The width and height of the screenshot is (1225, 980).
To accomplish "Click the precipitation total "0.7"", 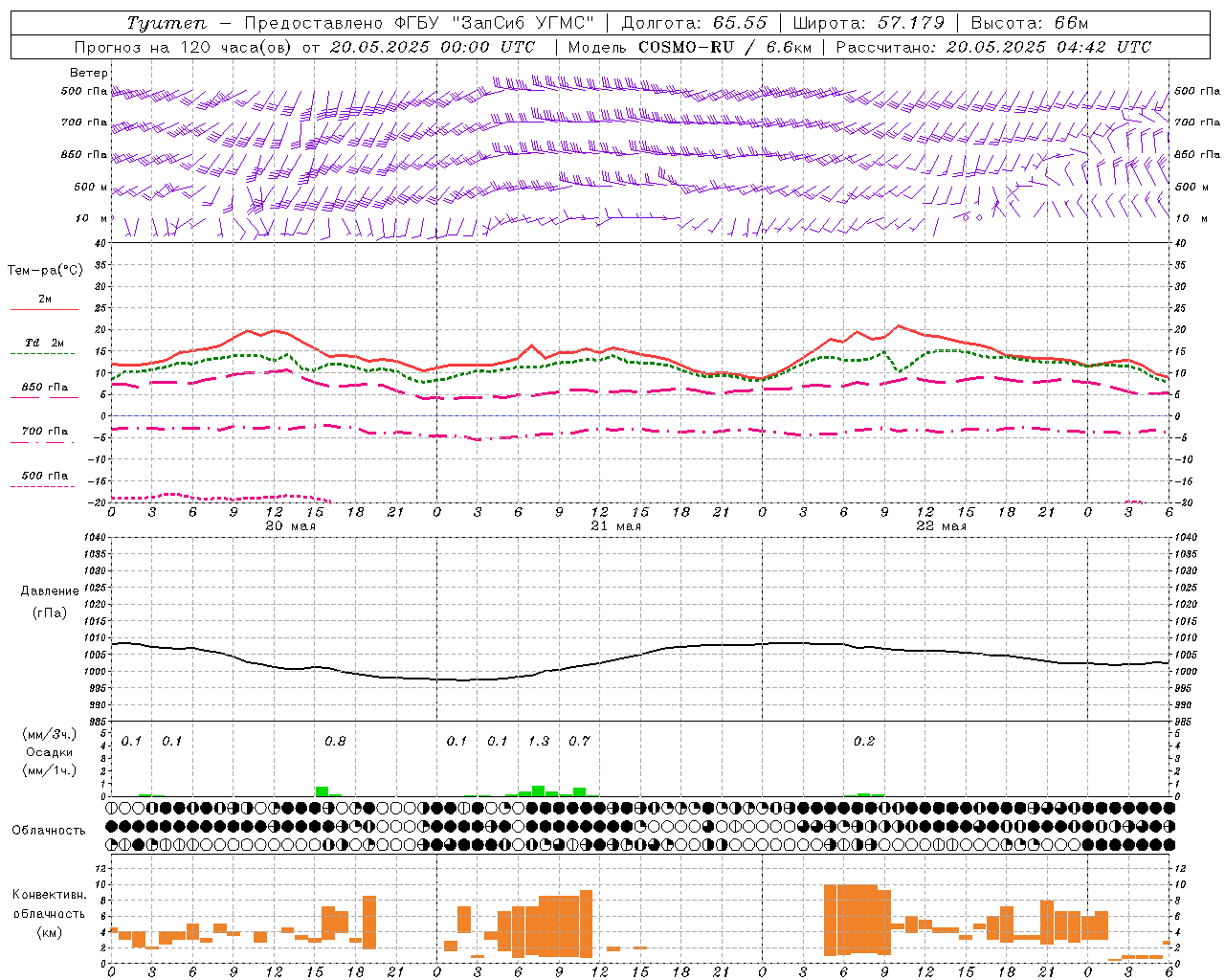I will coord(579,742).
